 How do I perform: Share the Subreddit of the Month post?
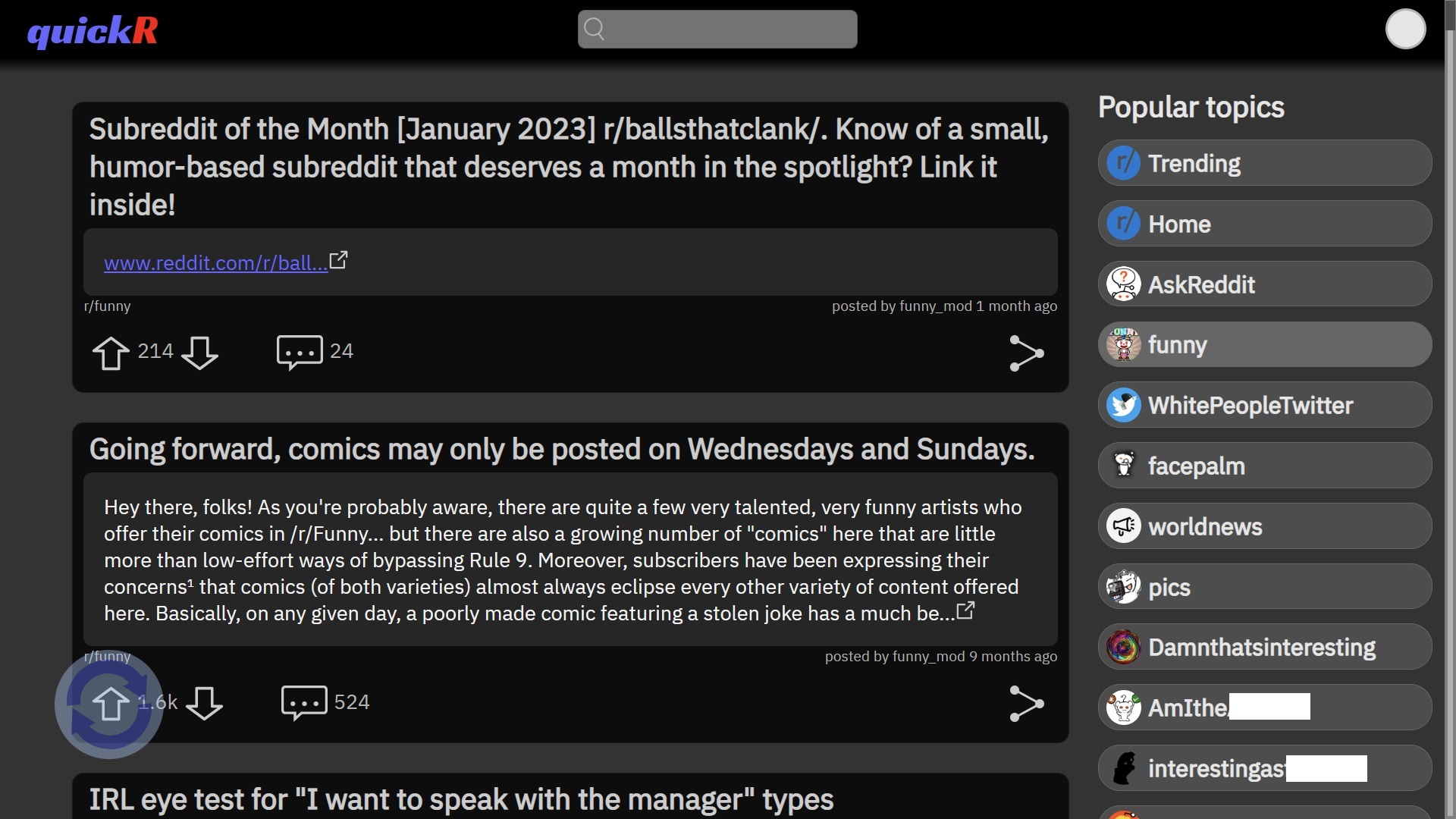[x=1027, y=353]
